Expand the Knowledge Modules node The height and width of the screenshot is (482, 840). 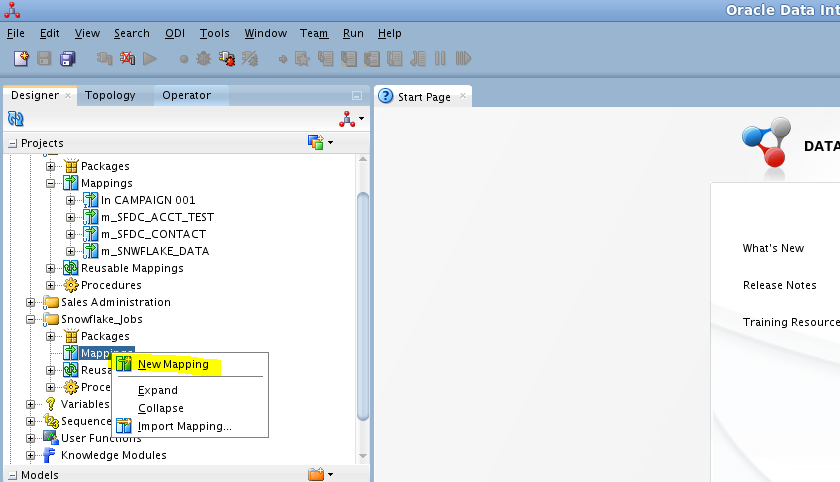(31, 456)
